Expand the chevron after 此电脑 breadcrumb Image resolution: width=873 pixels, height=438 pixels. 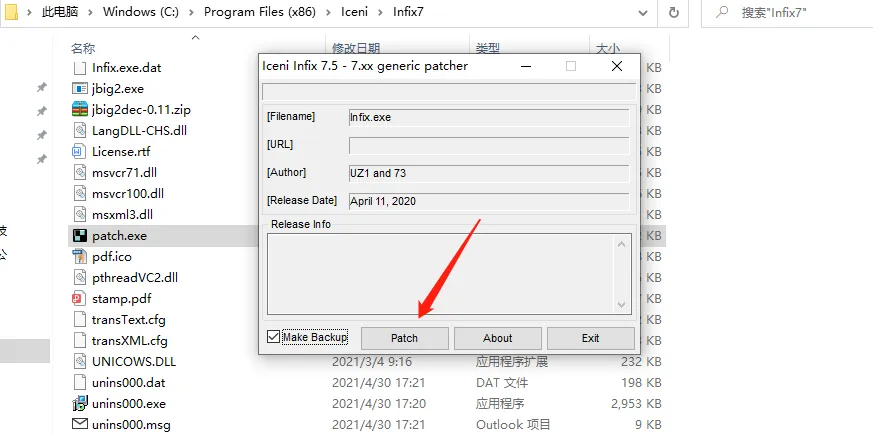tap(90, 12)
